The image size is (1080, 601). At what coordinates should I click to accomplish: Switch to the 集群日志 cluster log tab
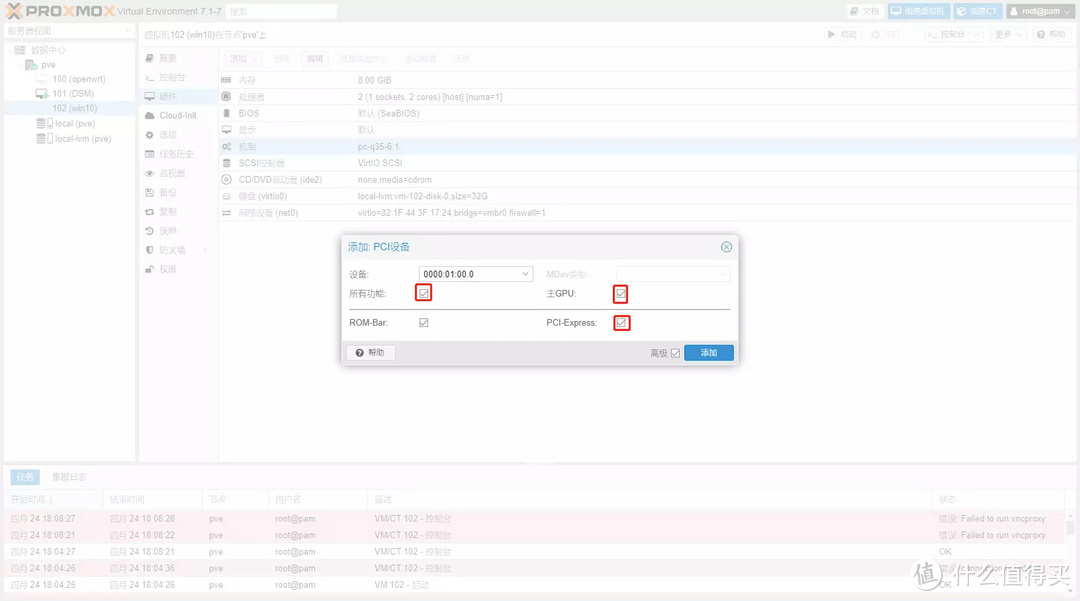click(70, 476)
